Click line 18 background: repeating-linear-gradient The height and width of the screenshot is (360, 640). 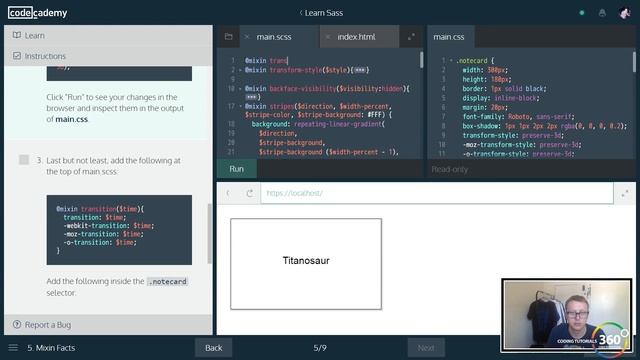(318, 124)
